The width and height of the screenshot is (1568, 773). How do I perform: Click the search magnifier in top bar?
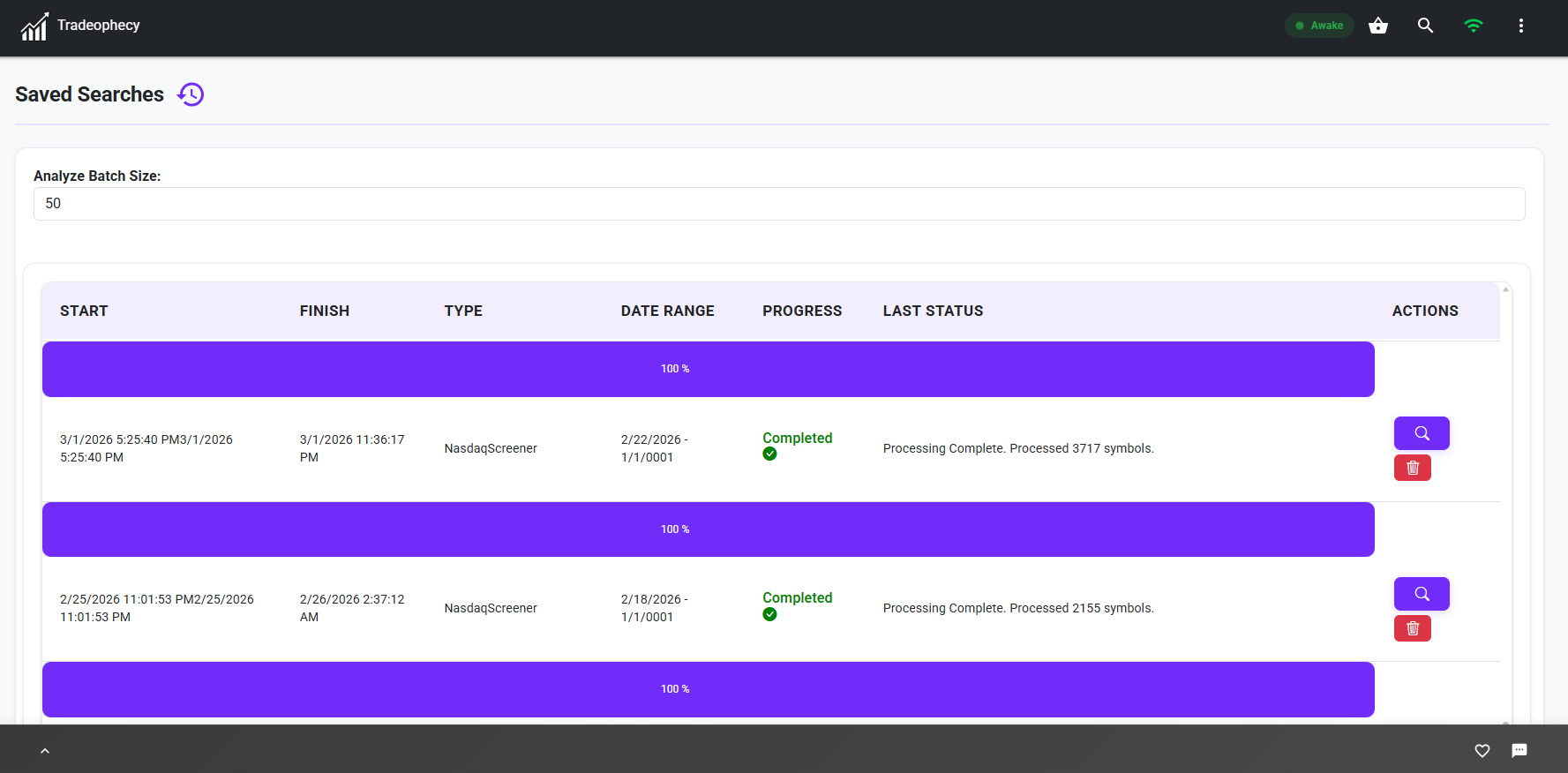(1425, 26)
